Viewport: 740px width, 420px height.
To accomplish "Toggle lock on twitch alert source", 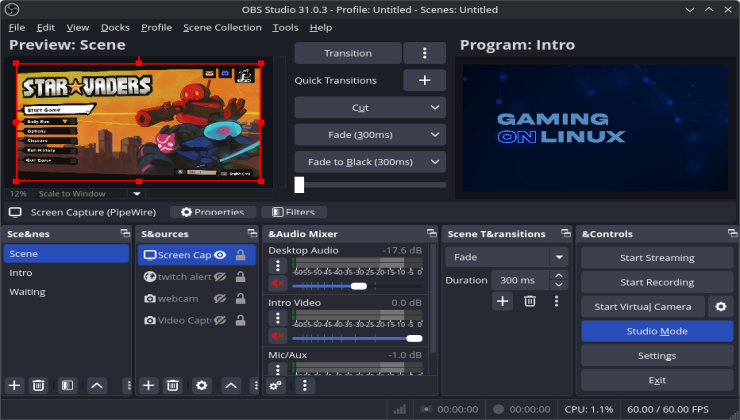I will (x=241, y=277).
